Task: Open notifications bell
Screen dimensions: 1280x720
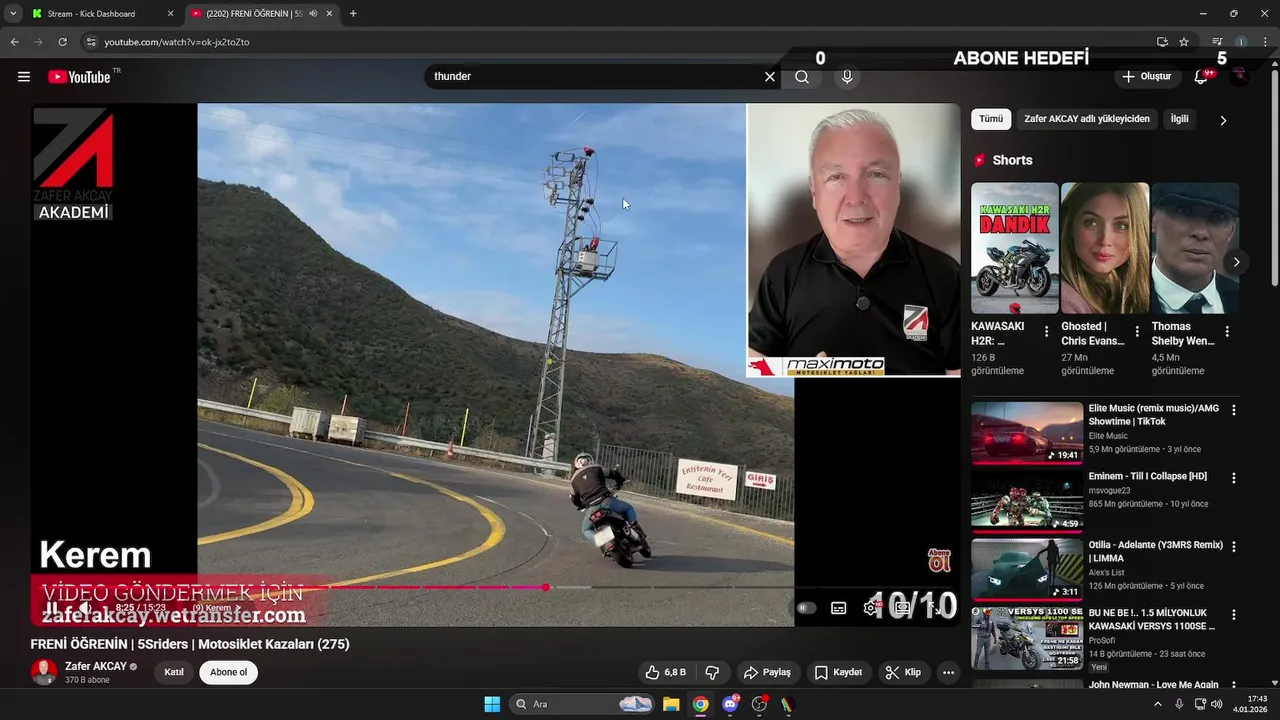Action: [x=1201, y=77]
